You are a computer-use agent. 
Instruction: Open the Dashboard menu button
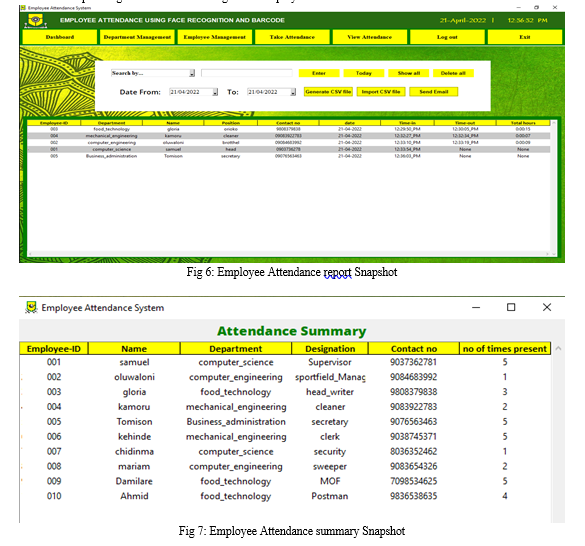point(60,37)
